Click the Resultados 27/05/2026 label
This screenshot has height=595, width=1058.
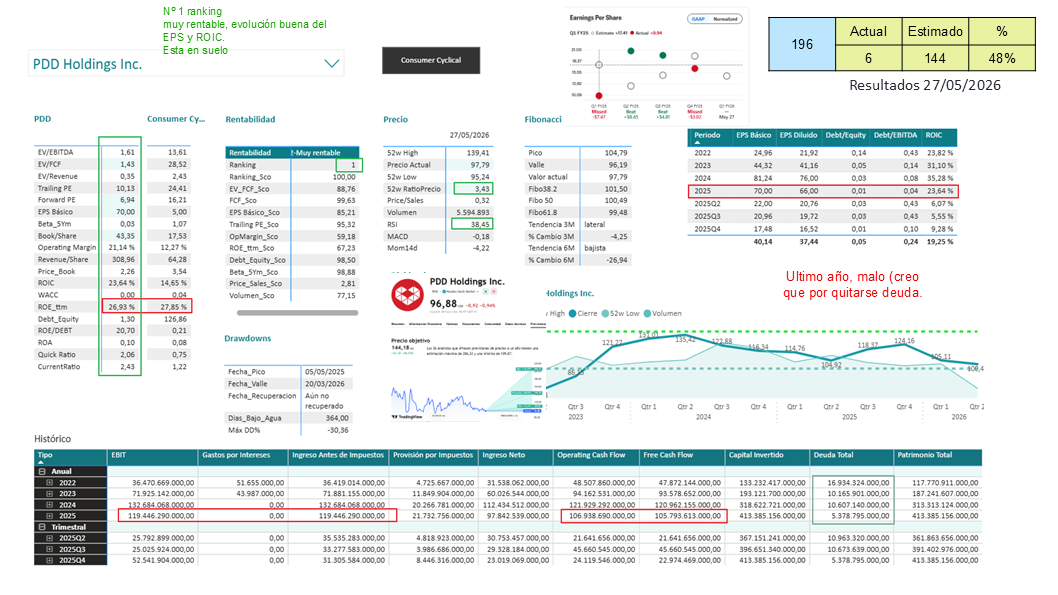(x=924, y=85)
